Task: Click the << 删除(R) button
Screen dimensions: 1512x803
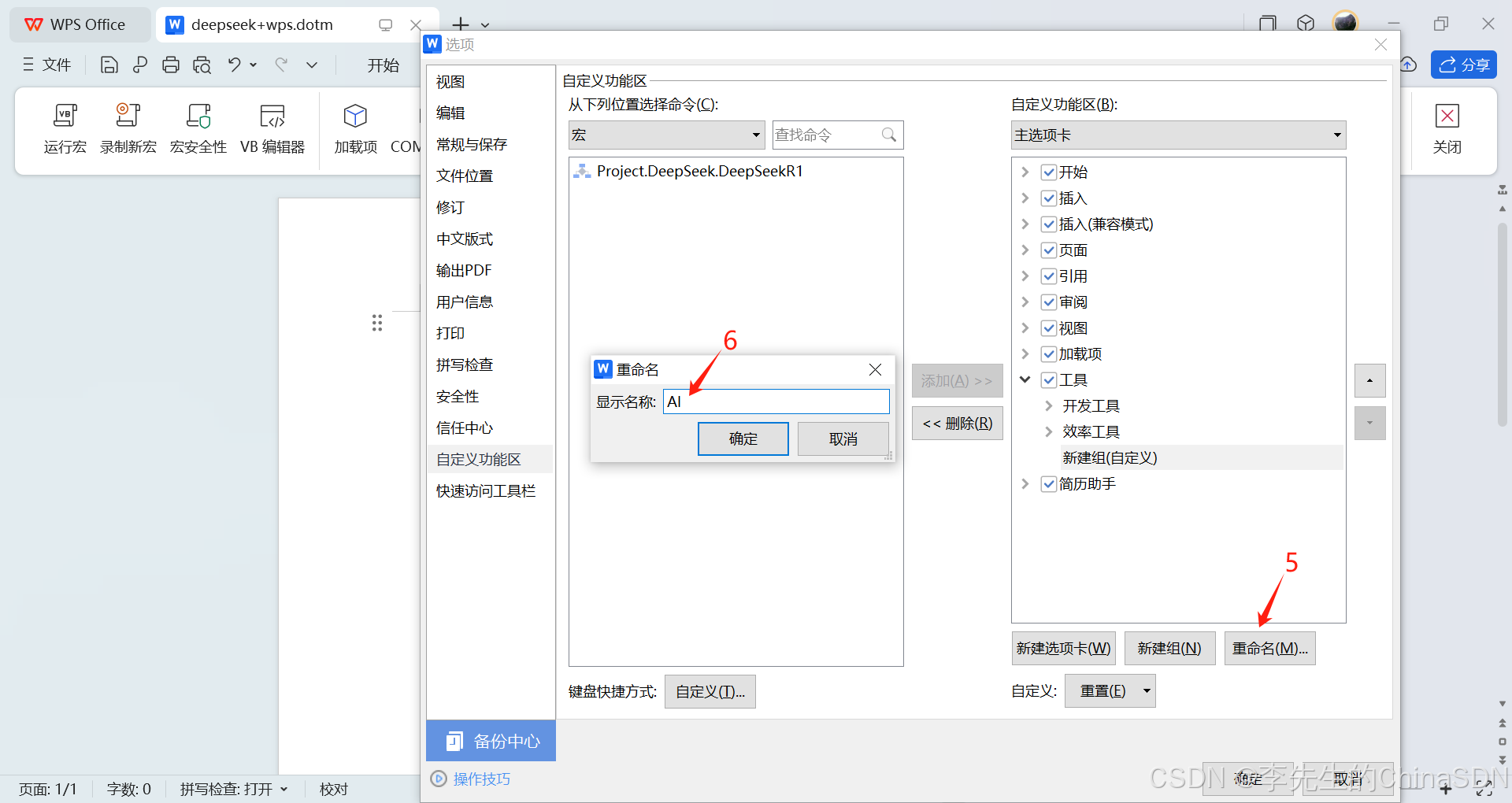Action: point(957,424)
